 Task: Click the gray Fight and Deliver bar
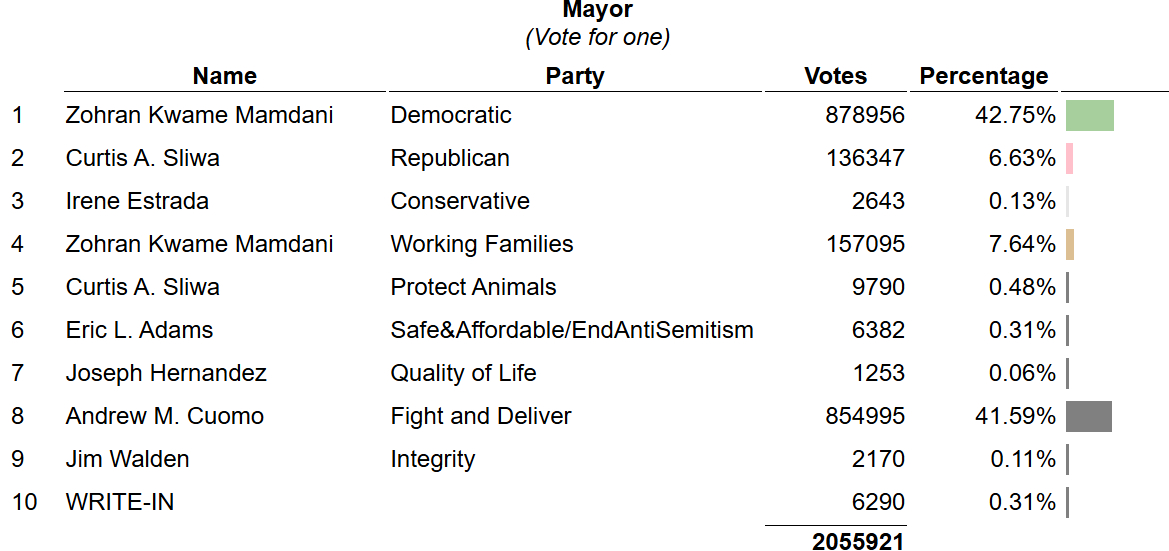pyautogui.click(x=1088, y=416)
